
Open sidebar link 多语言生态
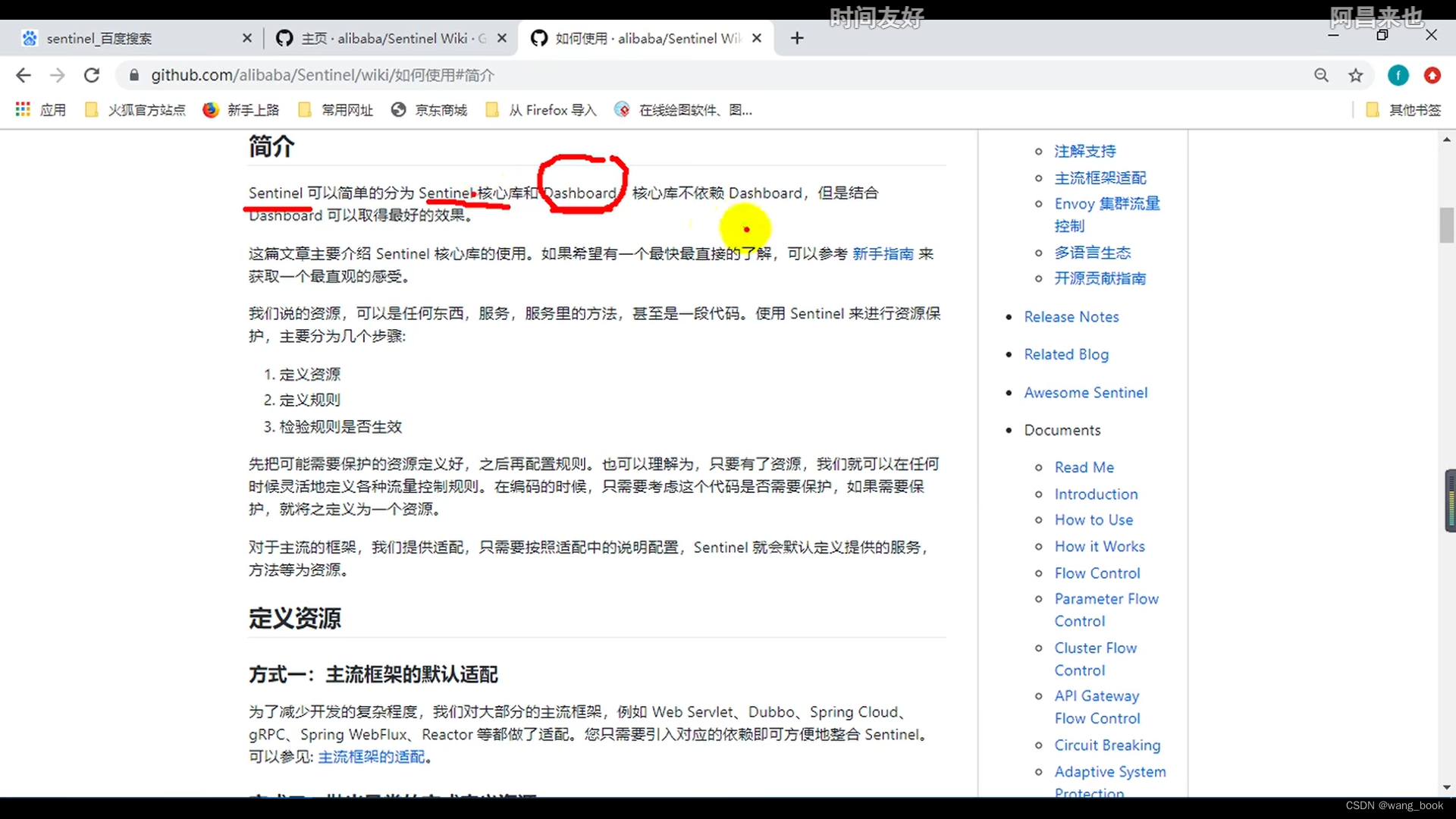click(x=1093, y=253)
